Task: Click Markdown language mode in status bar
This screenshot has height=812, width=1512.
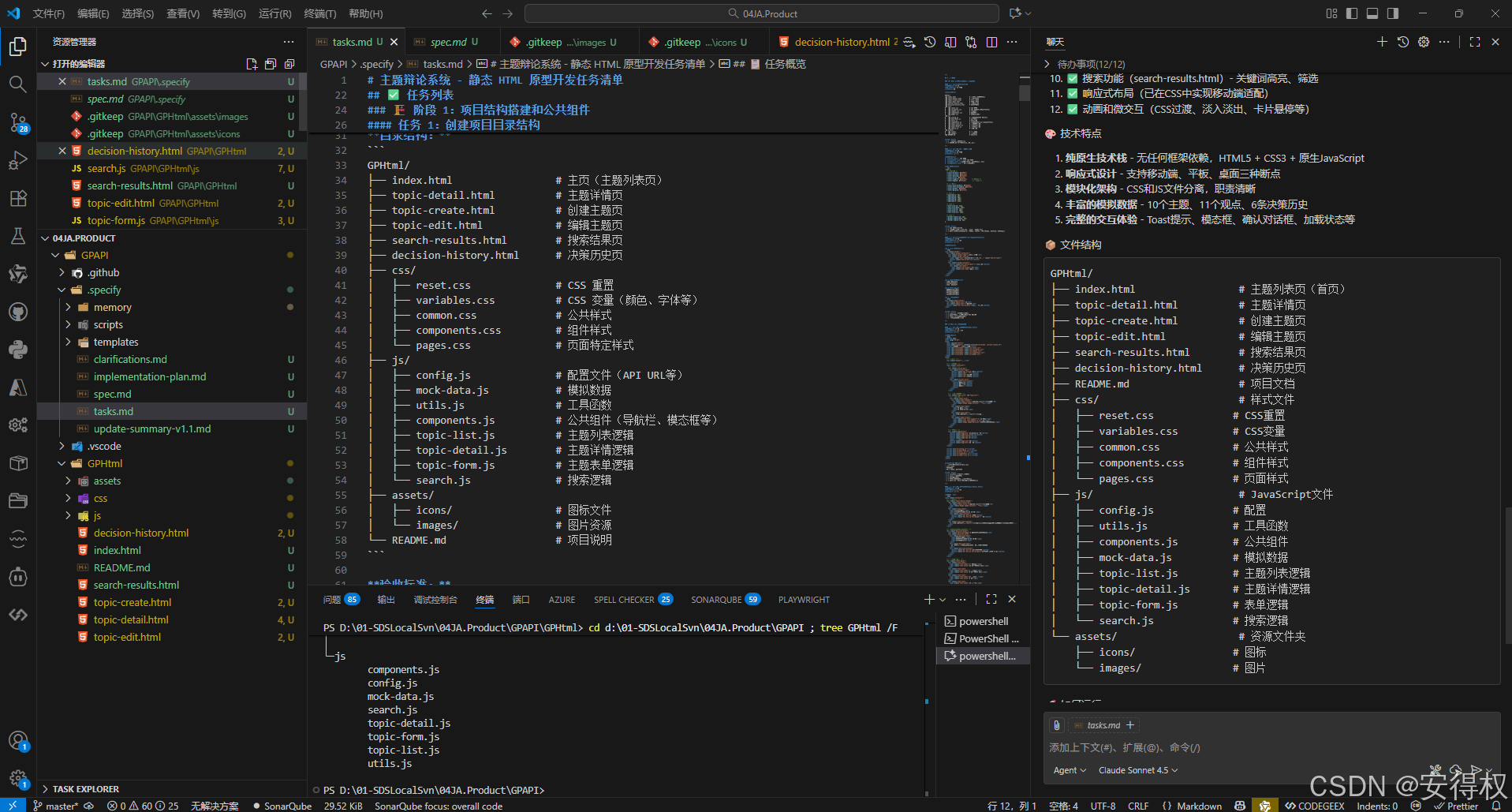Action: (1199, 806)
